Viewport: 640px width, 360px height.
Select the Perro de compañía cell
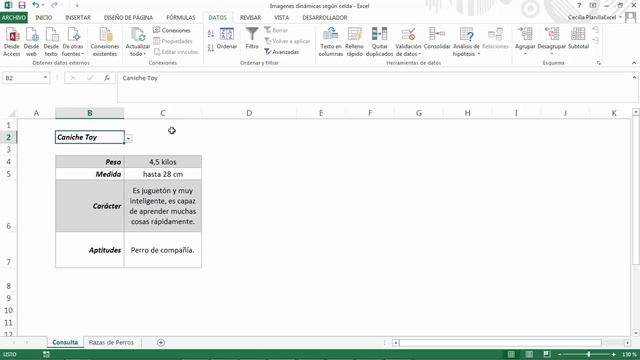162,250
